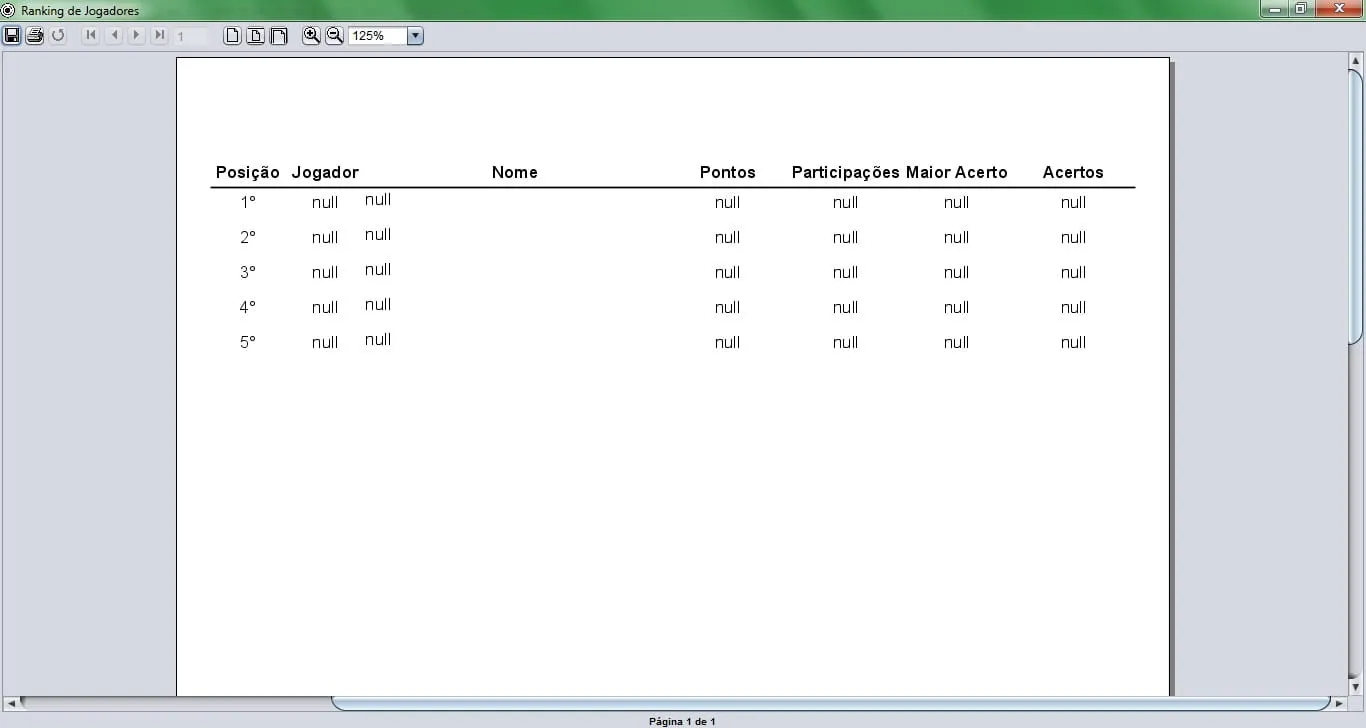Screen dimensions: 1366x728
Task: Maximize the Ranking de Jogadores window
Action: pos(1300,9)
